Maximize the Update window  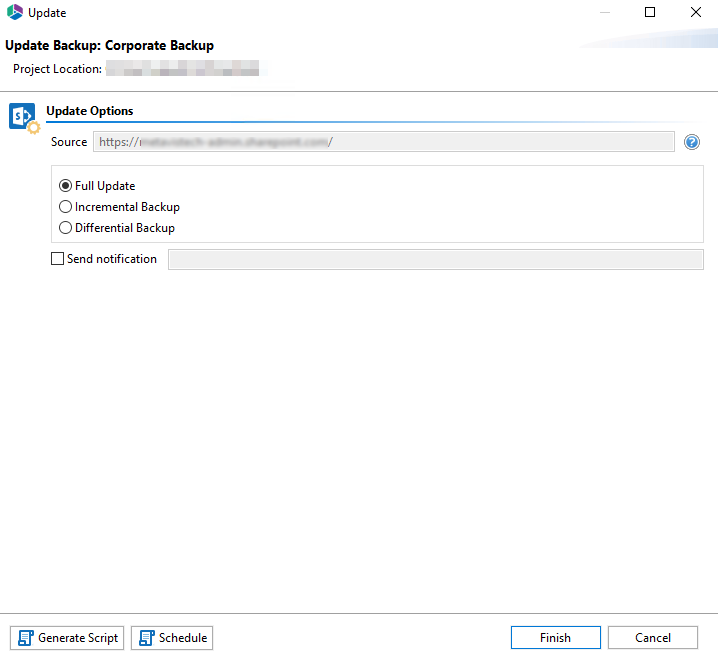pyautogui.click(x=650, y=12)
